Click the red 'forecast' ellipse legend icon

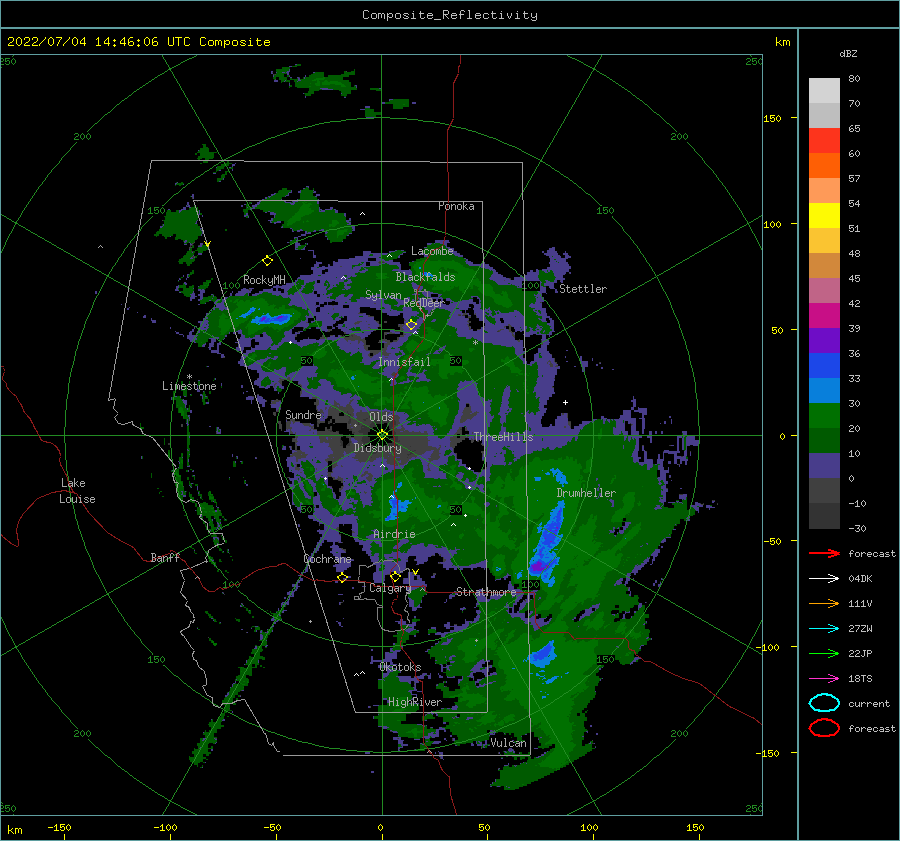click(x=824, y=728)
